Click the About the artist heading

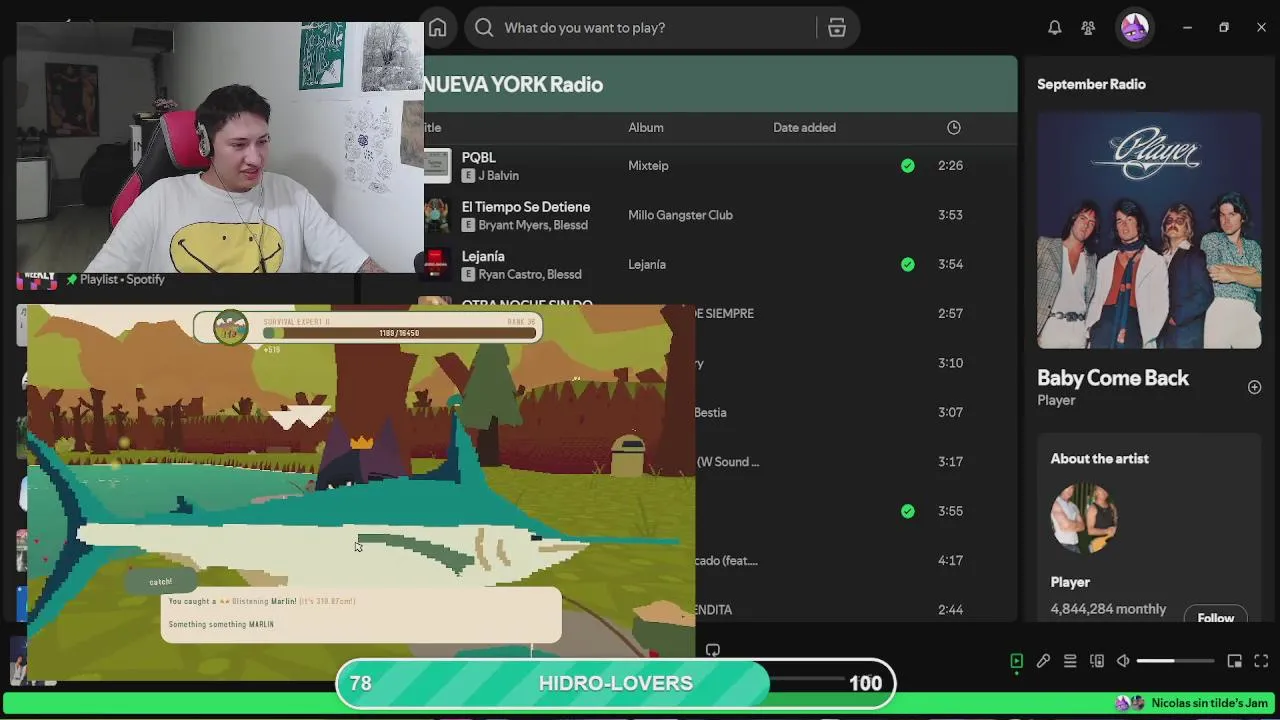click(x=1099, y=458)
